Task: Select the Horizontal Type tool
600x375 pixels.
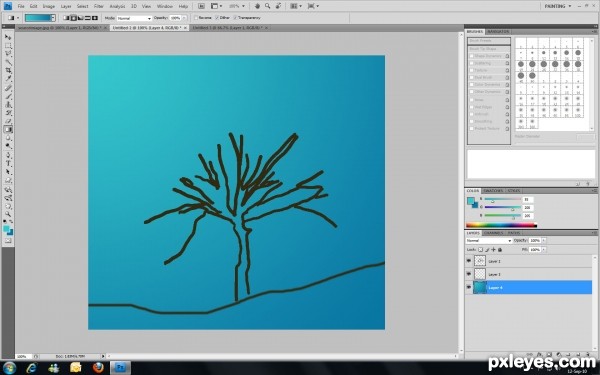Action: point(8,164)
